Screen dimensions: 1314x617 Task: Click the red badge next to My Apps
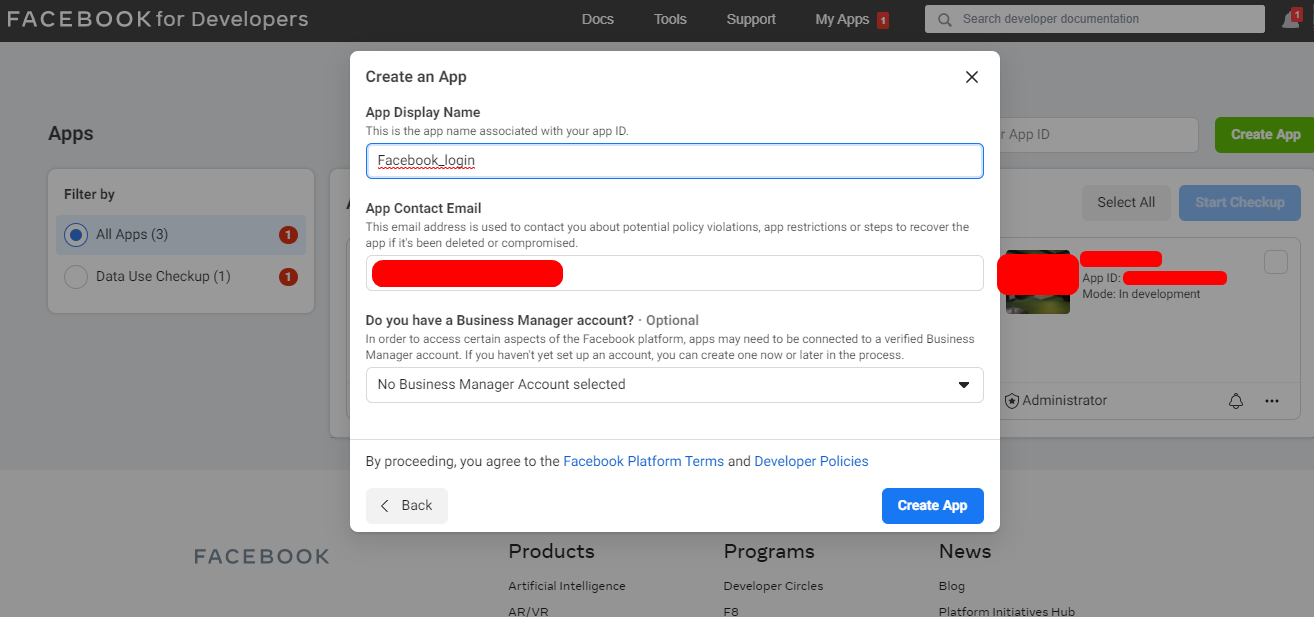click(884, 17)
